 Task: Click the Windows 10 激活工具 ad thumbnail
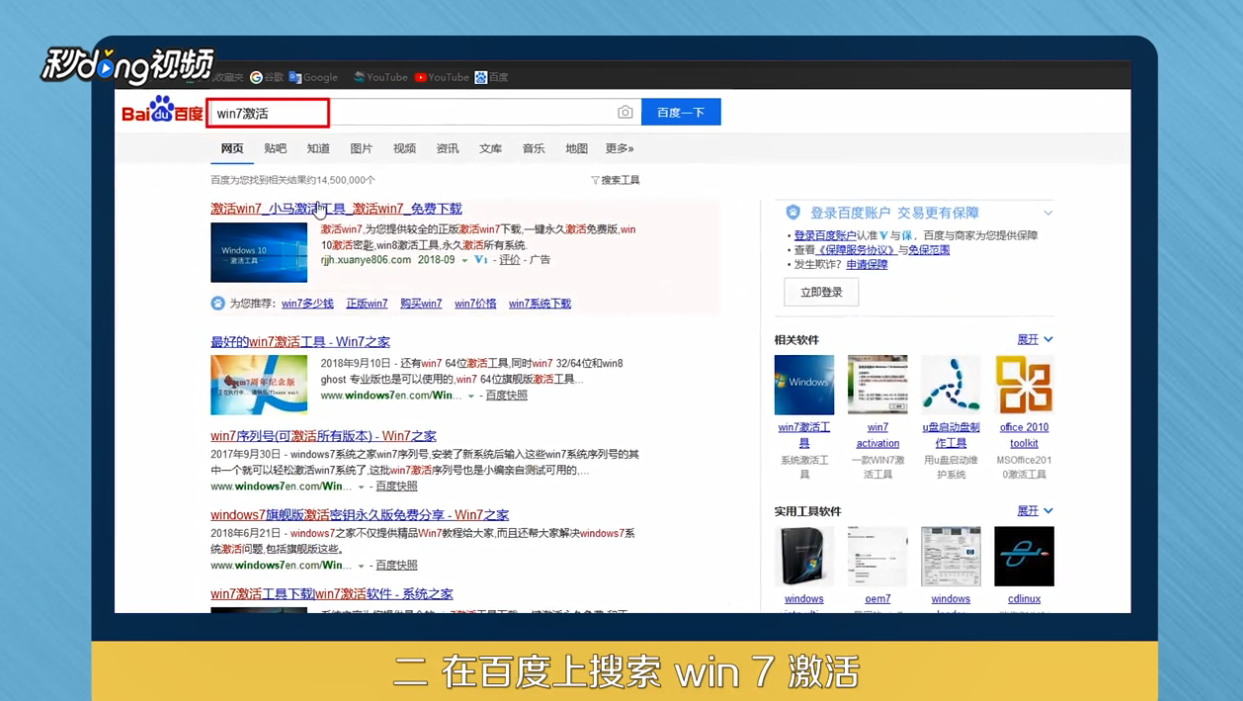(x=259, y=252)
